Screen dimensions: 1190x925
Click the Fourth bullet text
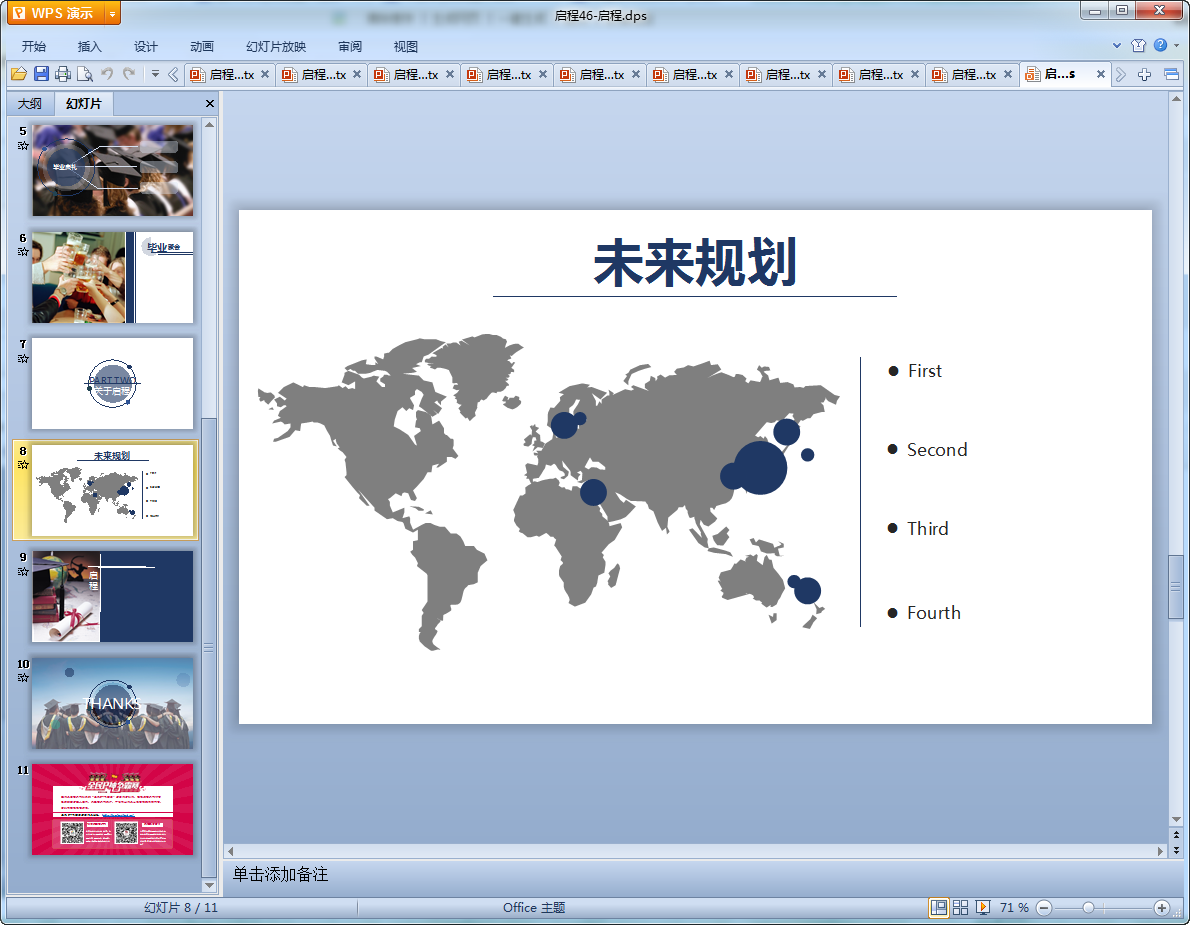(x=933, y=613)
